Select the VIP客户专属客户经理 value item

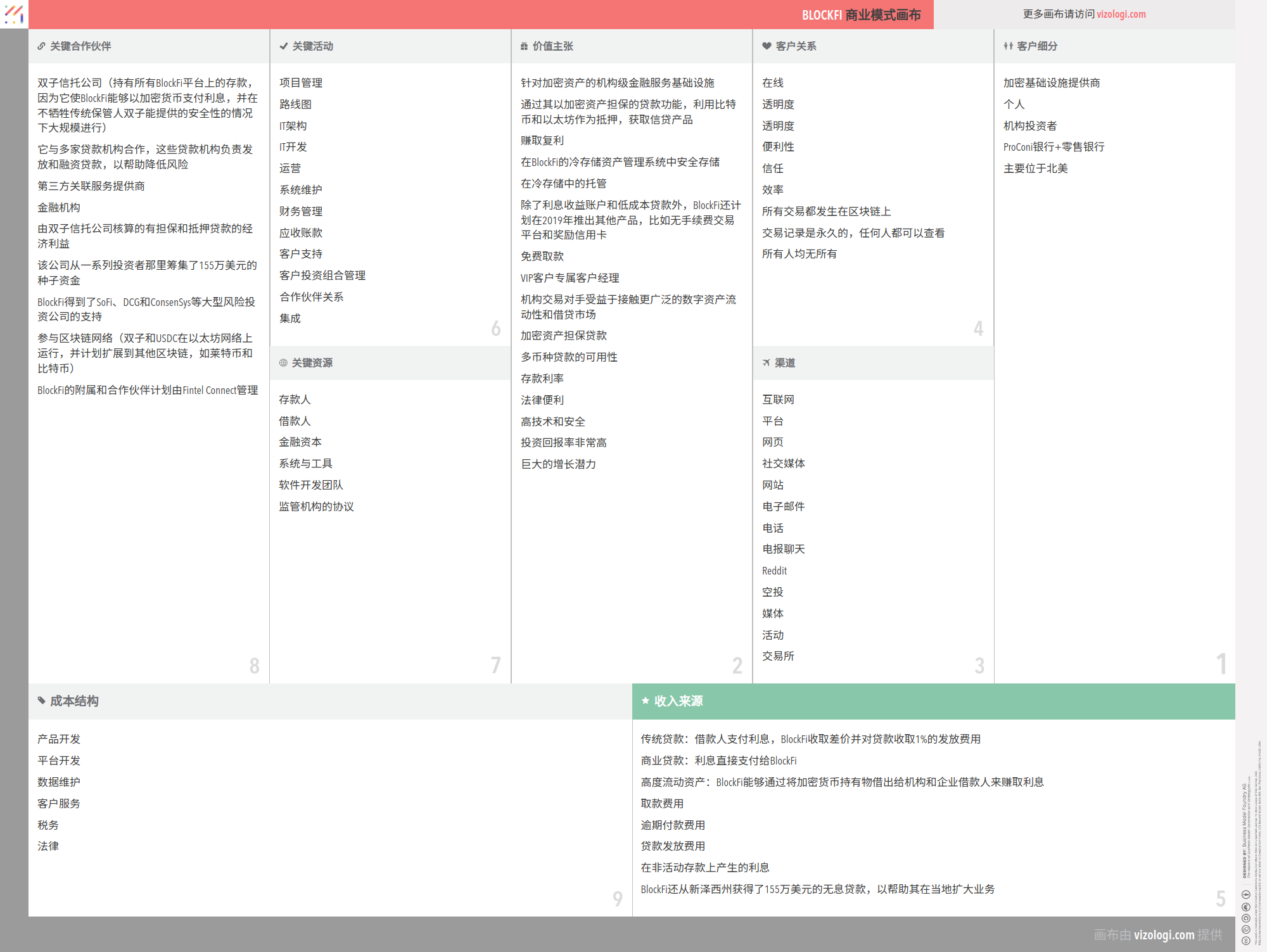tap(570, 278)
